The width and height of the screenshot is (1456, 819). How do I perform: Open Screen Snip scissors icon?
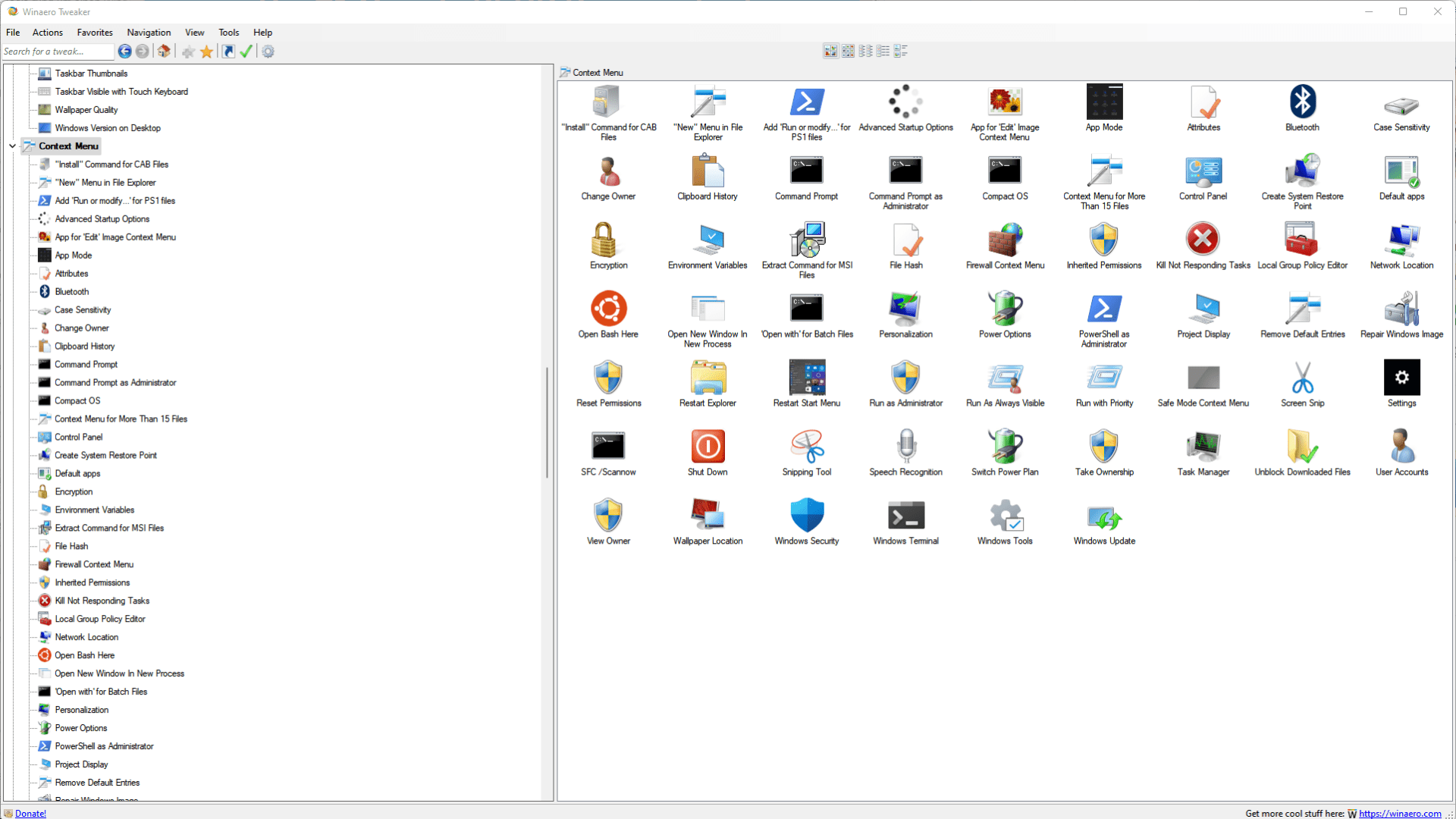pos(1302,378)
